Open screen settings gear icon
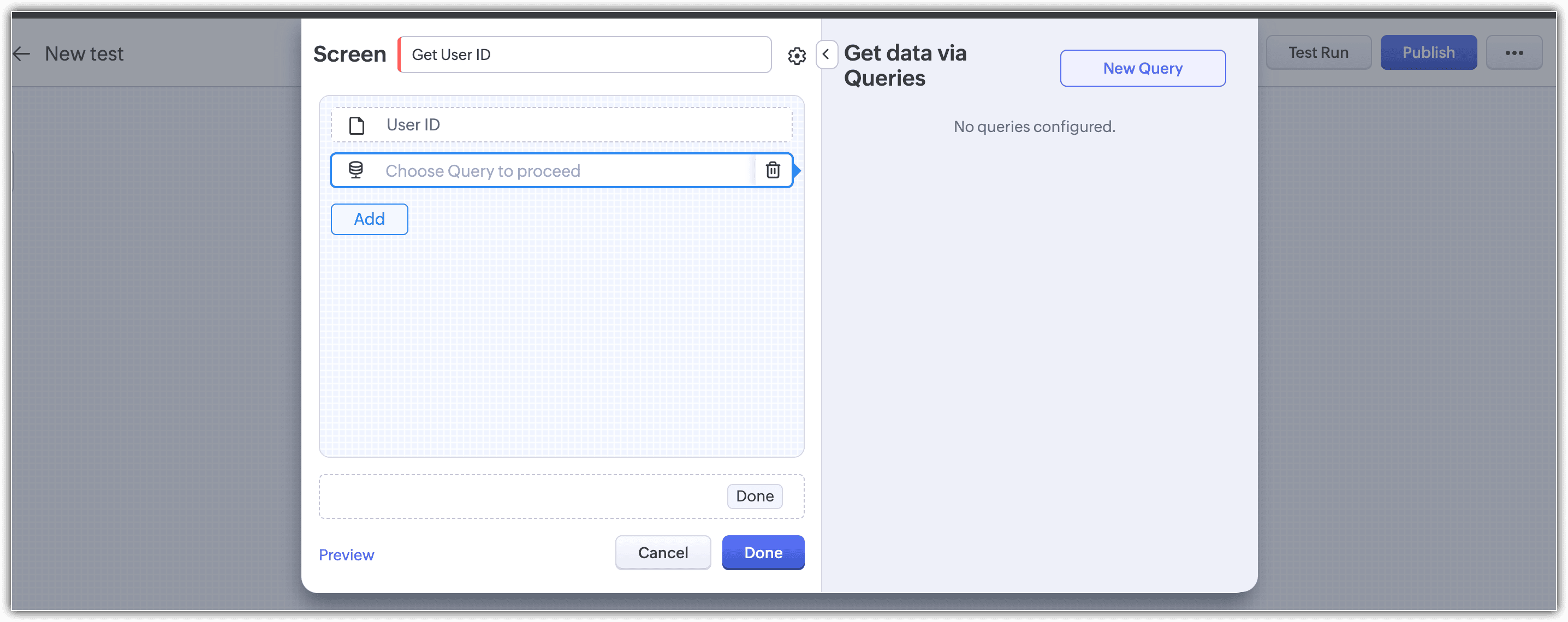Screen dimensions: 1568x622 [796, 56]
